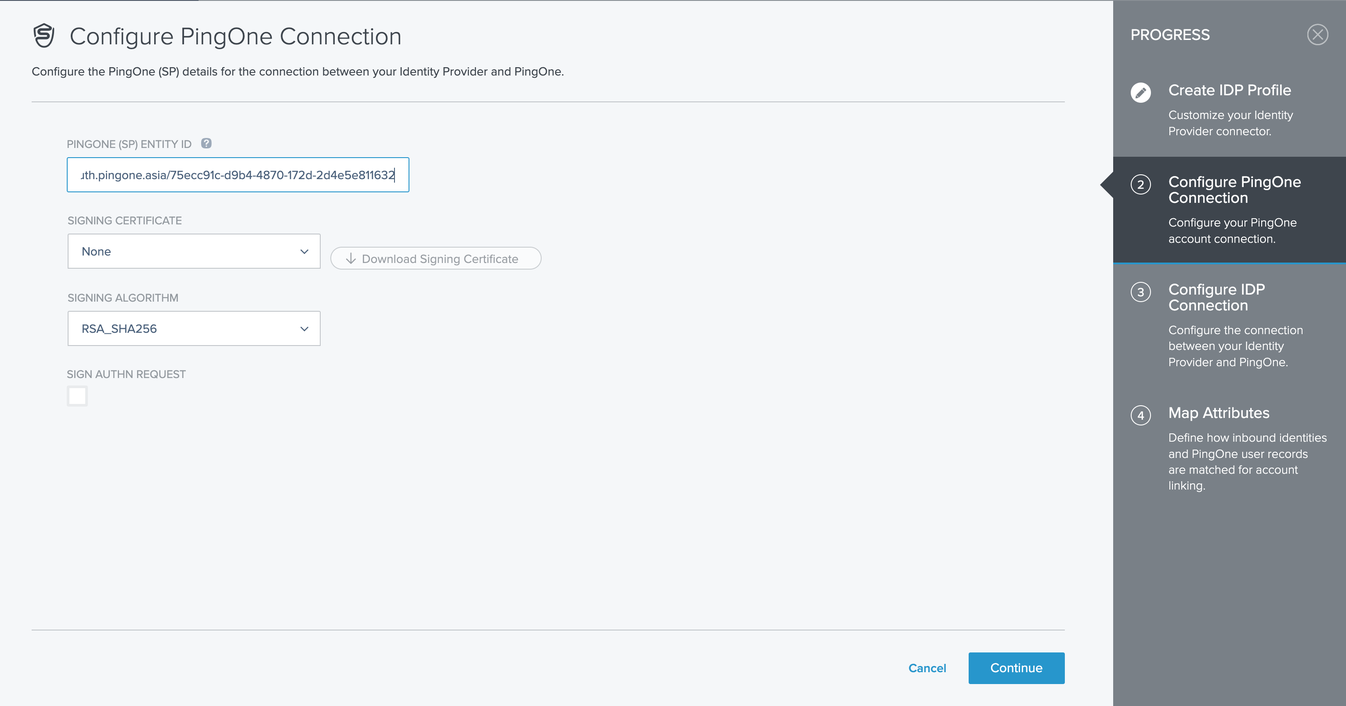Open the Signing Algorithm dropdown
The image size is (1346, 706).
pyautogui.click(x=193, y=328)
